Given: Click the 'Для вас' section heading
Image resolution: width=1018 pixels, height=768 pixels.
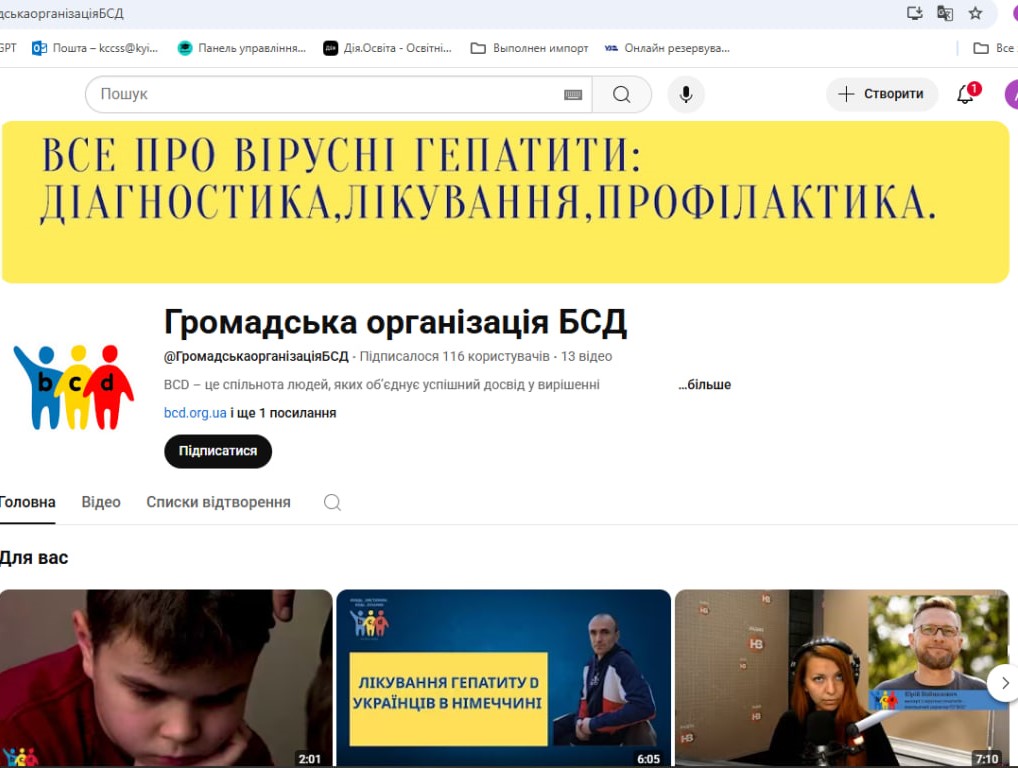Looking at the screenshot, I should [34, 558].
